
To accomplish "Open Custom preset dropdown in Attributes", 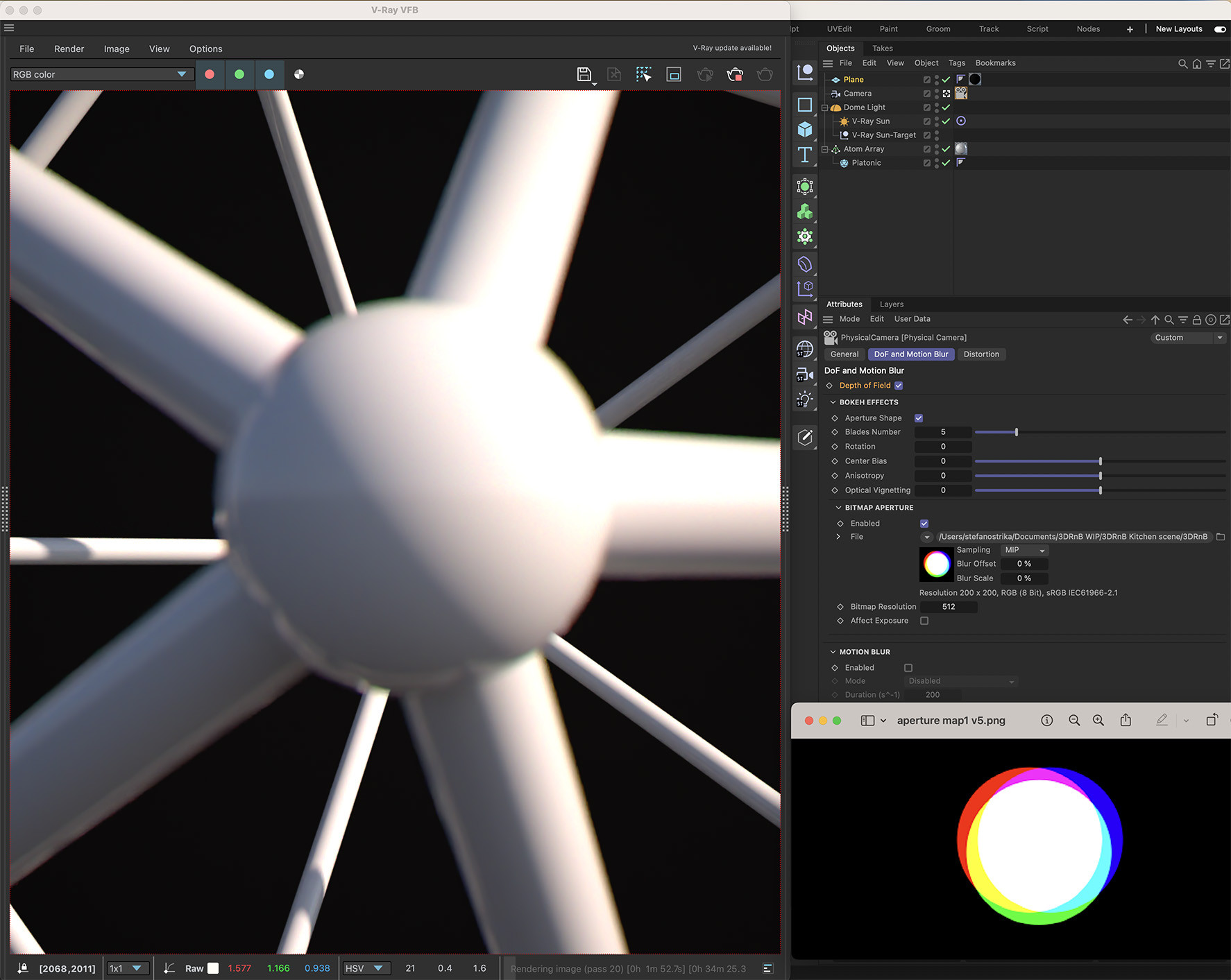I will tap(1187, 338).
